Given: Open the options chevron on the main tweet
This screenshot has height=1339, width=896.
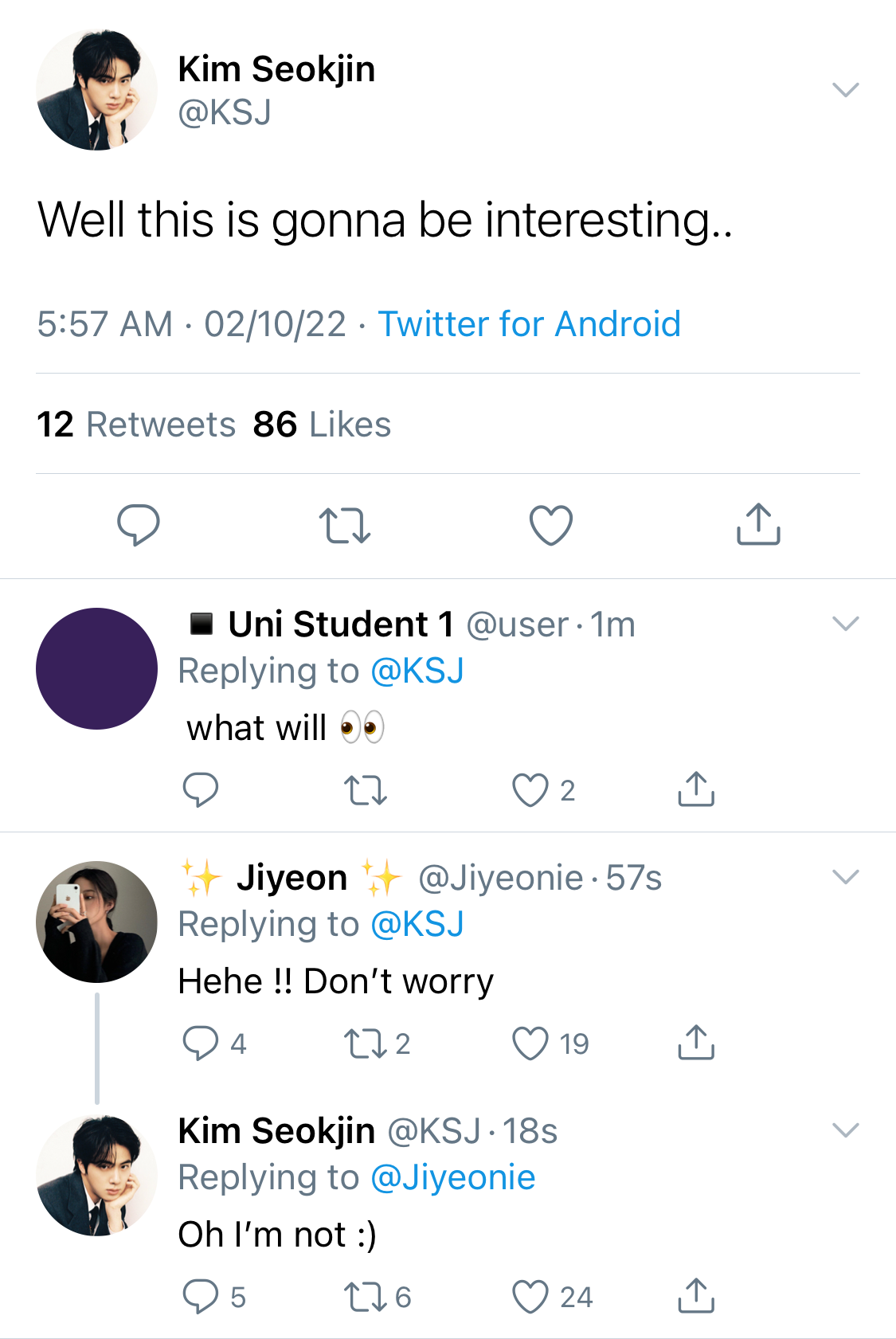Looking at the screenshot, I should [x=845, y=89].
